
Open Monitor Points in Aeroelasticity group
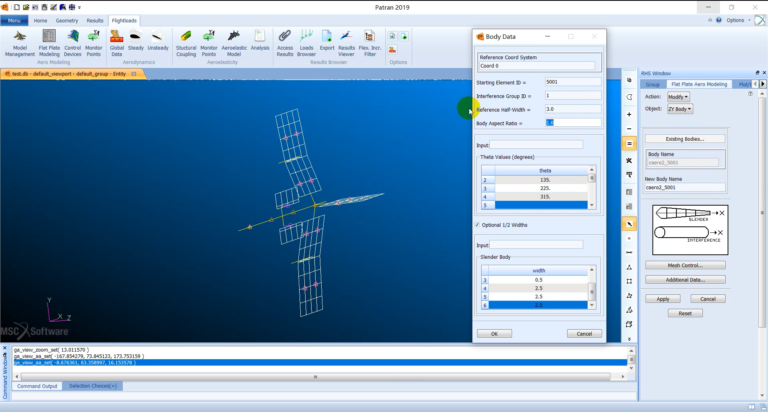click(209, 44)
